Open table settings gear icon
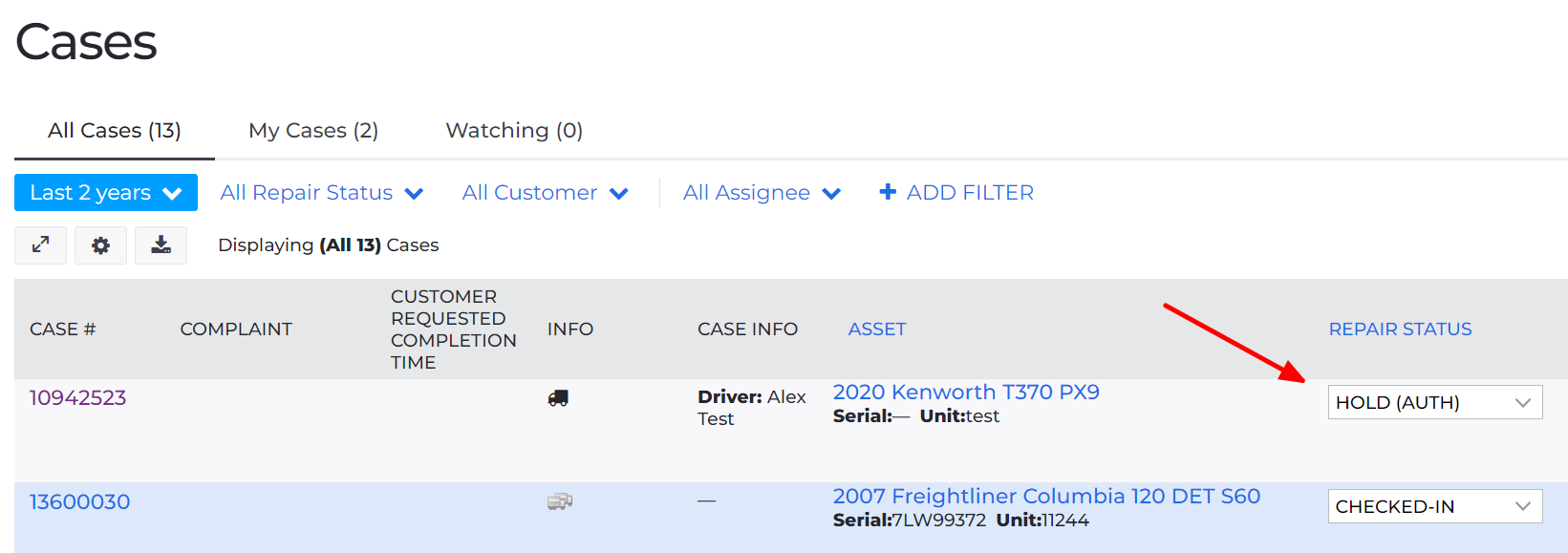1568x553 pixels. [x=100, y=245]
